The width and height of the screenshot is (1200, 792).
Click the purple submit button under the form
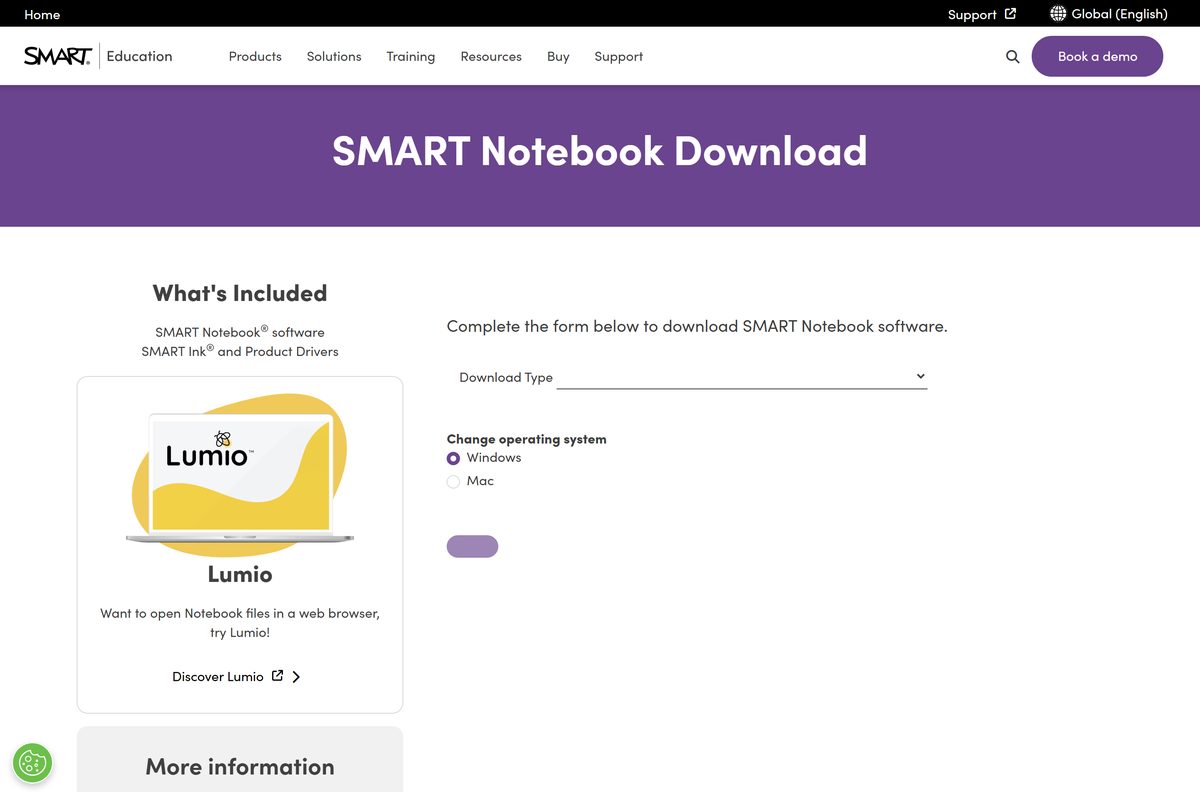point(472,546)
